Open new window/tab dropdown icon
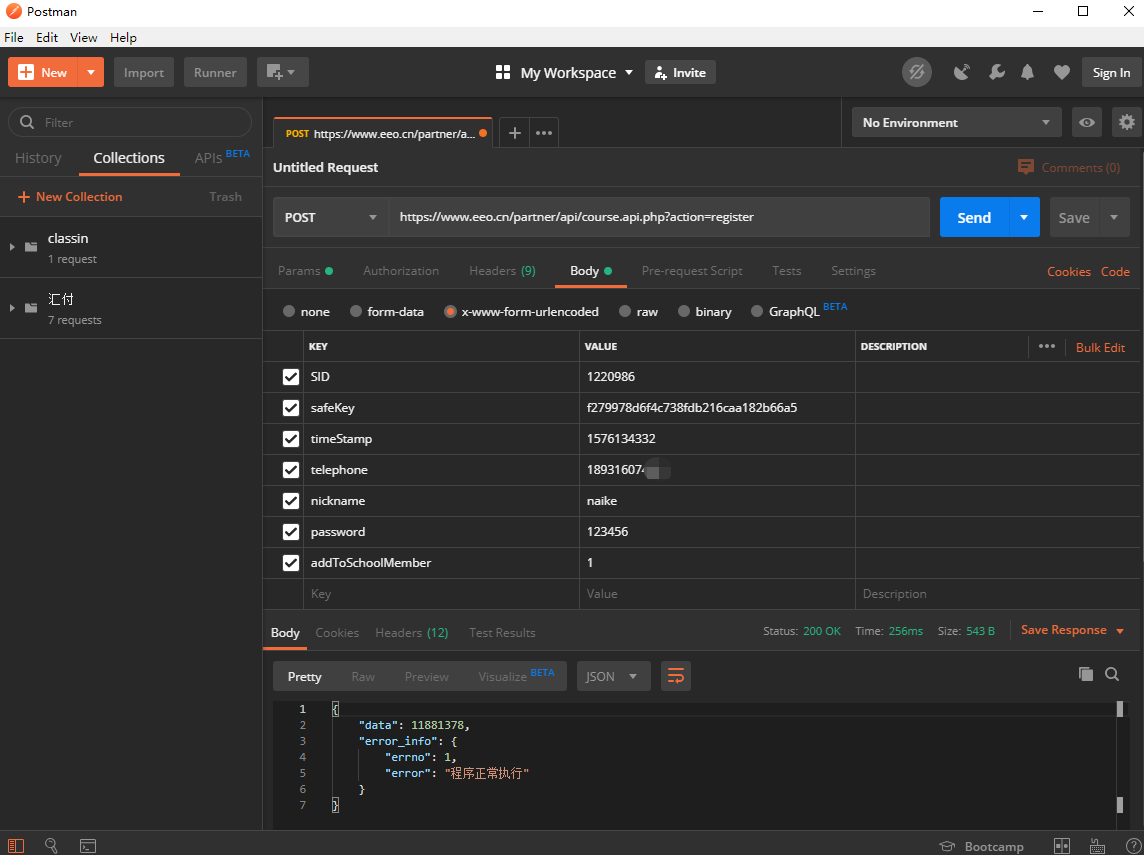The height and width of the screenshot is (855, 1144). click(282, 72)
